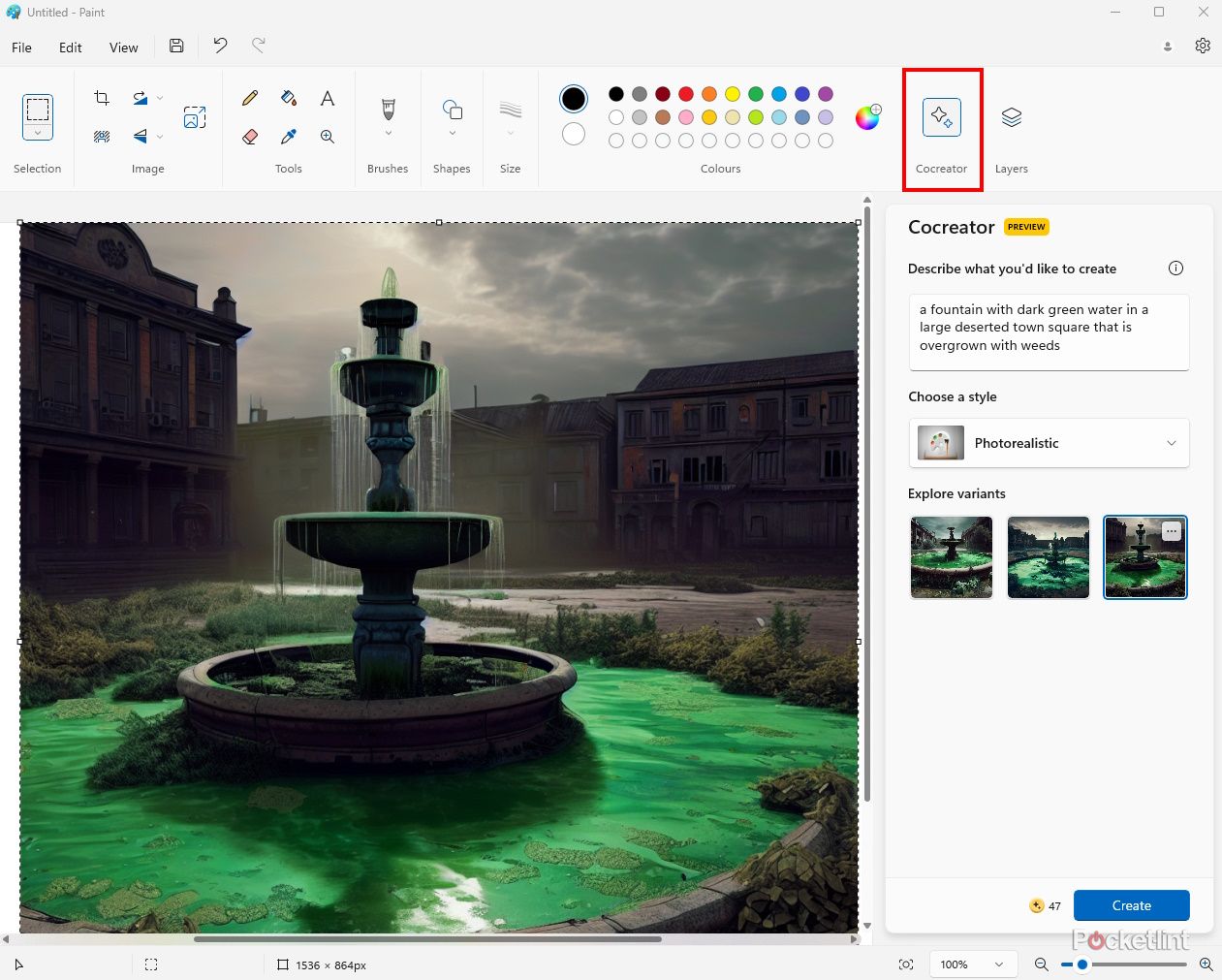
Task: Select the primary colour 1 black circle
Action: click(x=574, y=99)
